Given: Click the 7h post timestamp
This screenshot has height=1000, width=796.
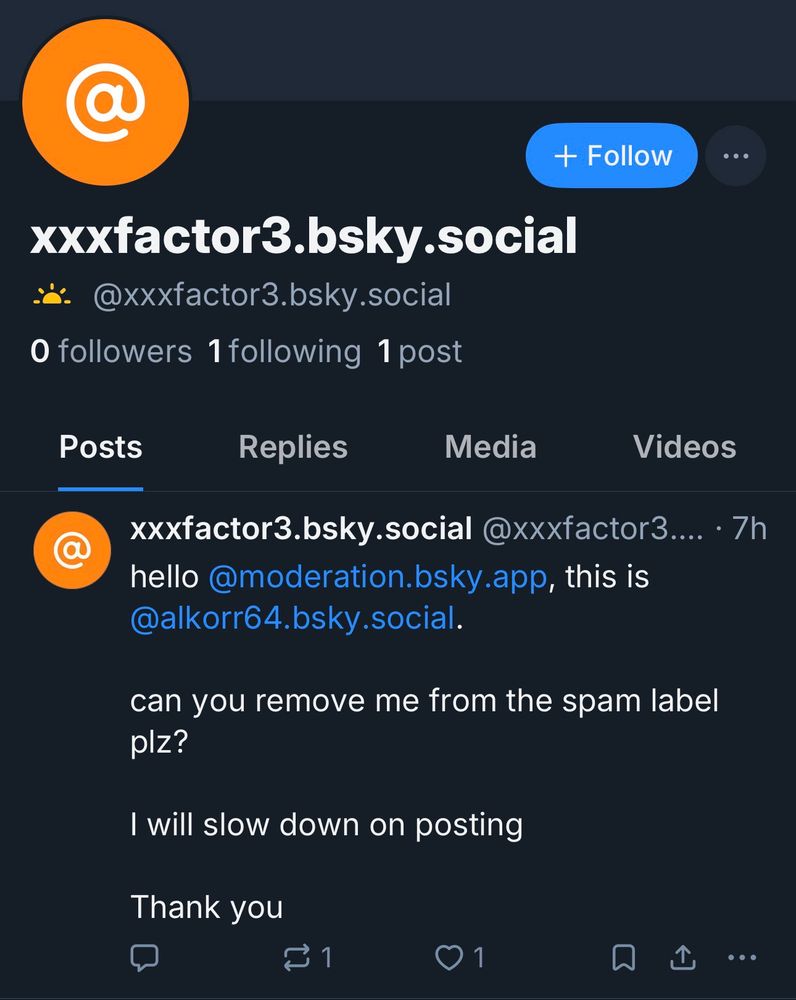Looking at the screenshot, I should tap(749, 528).
